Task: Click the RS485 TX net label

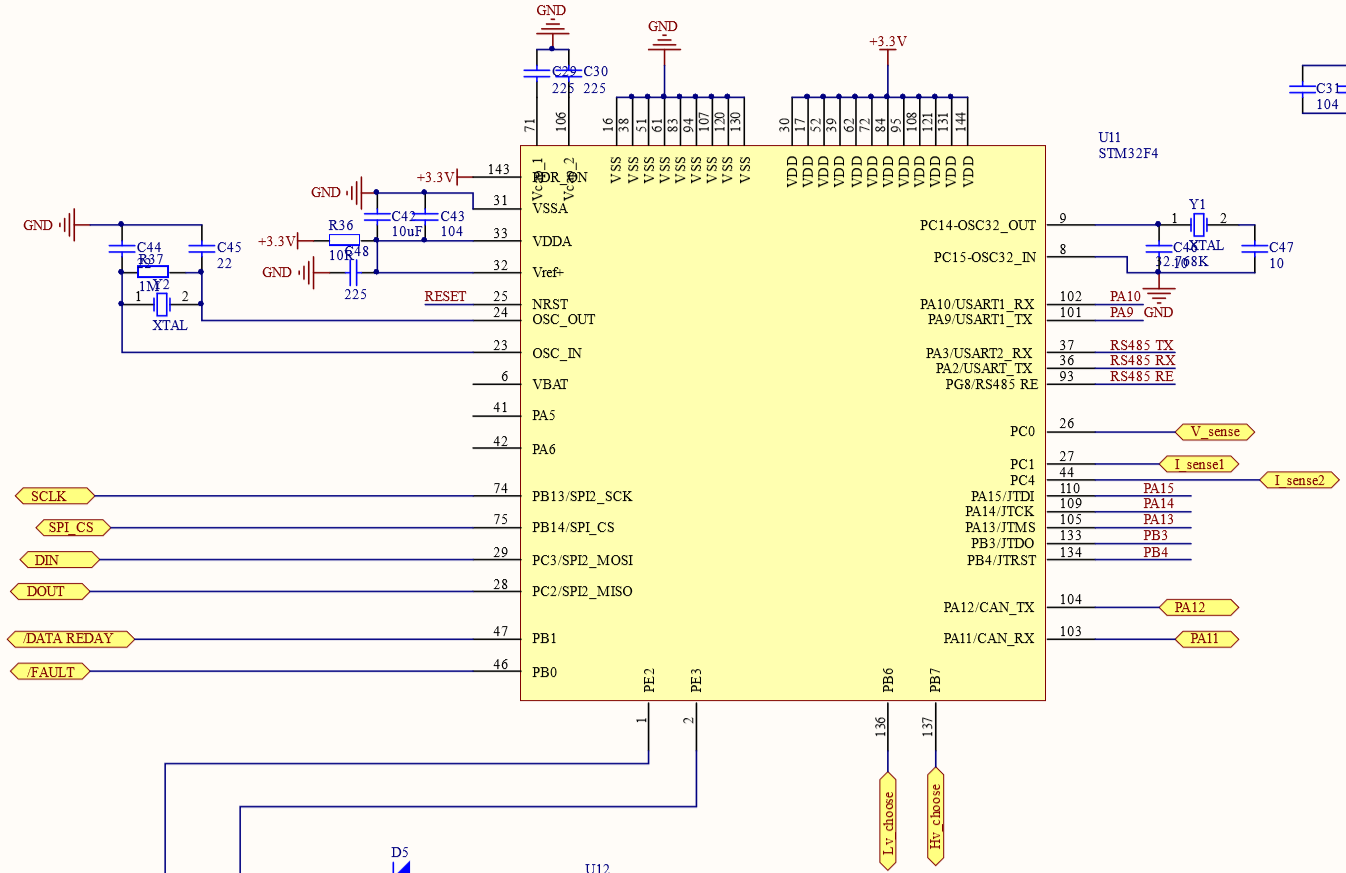Action: 1142,345
